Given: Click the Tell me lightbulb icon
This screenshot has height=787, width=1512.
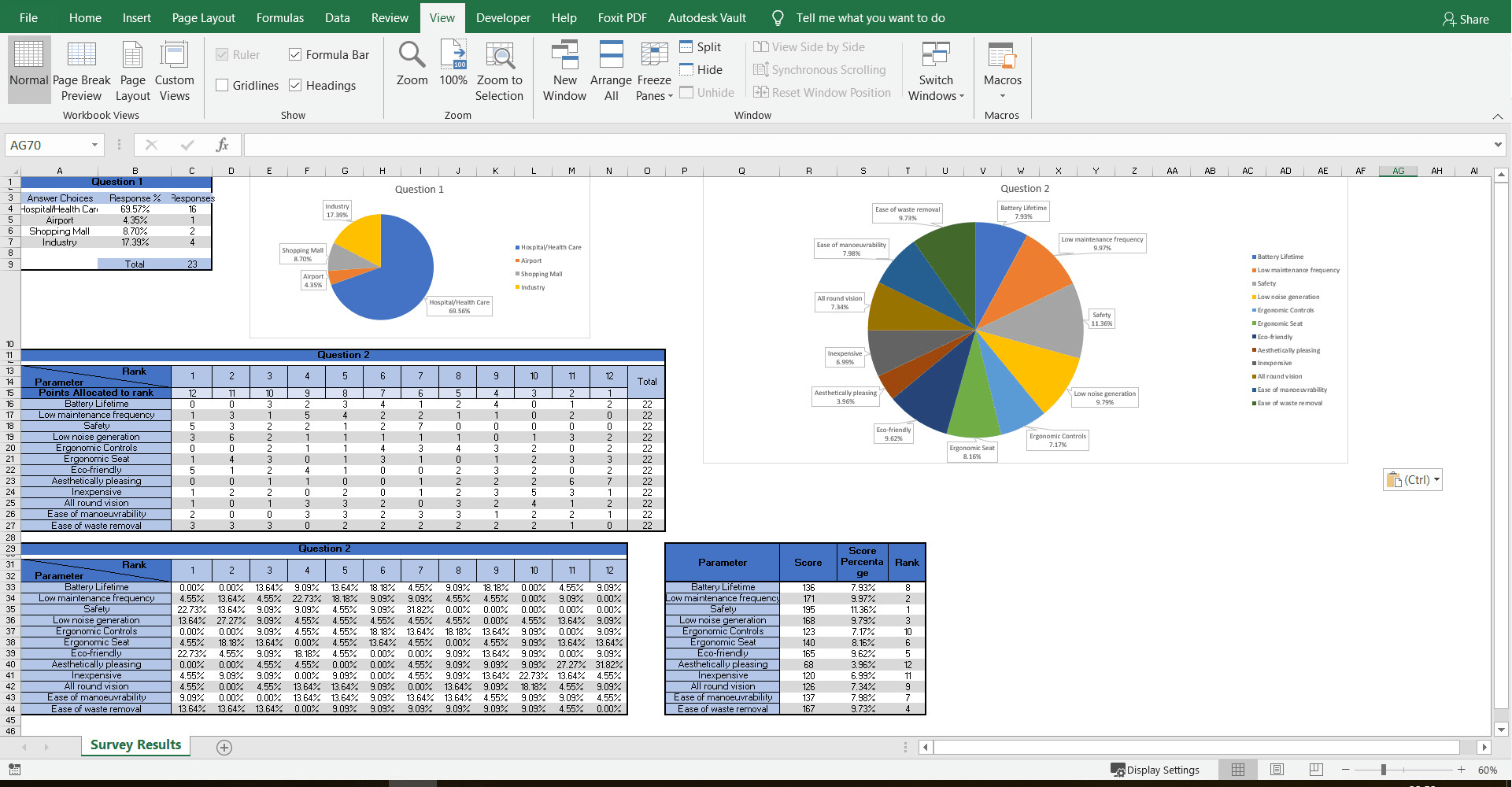Looking at the screenshot, I should click(x=778, y=17).
